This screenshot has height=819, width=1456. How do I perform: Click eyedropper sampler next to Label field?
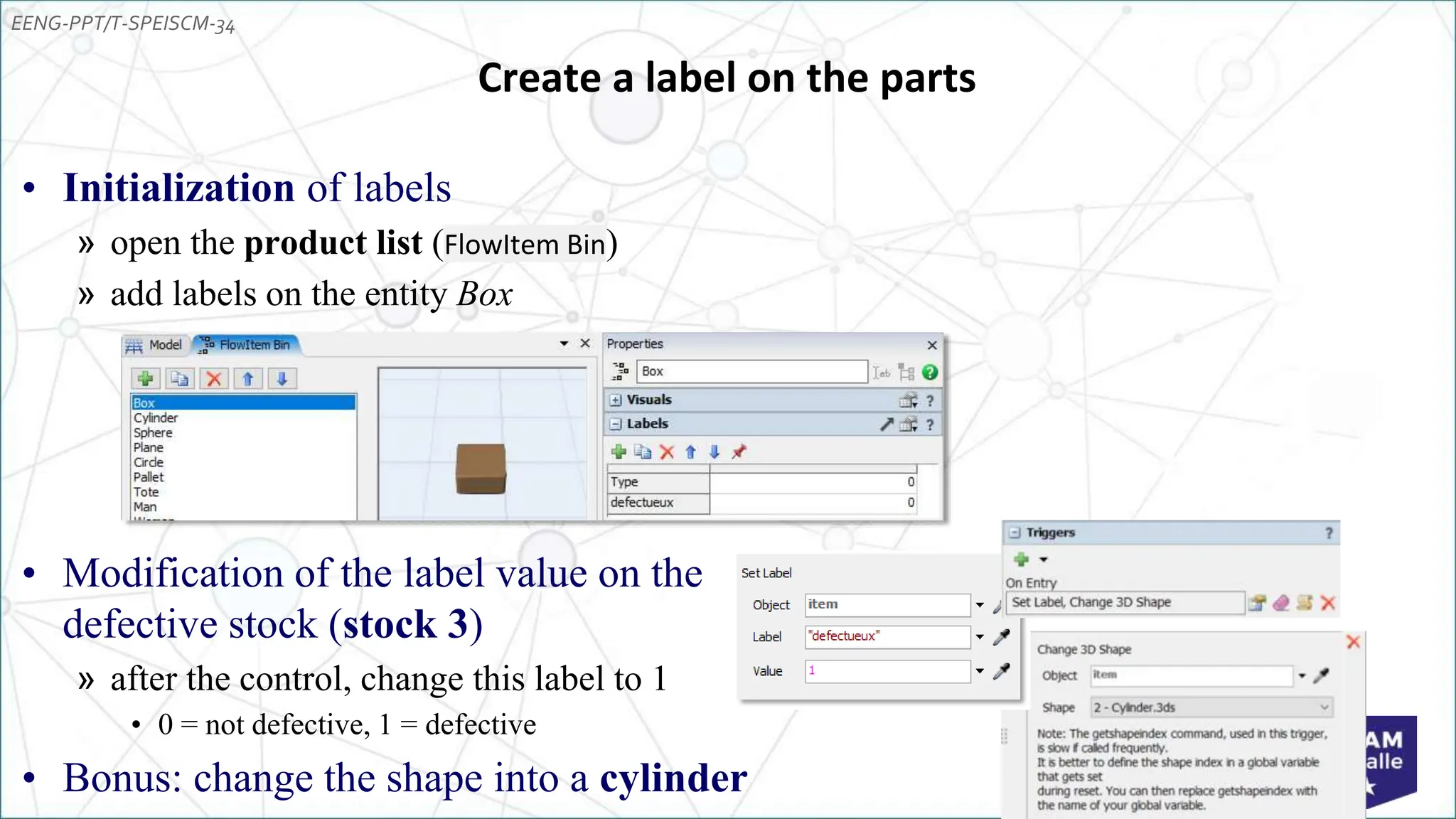tap(1002, 637)
